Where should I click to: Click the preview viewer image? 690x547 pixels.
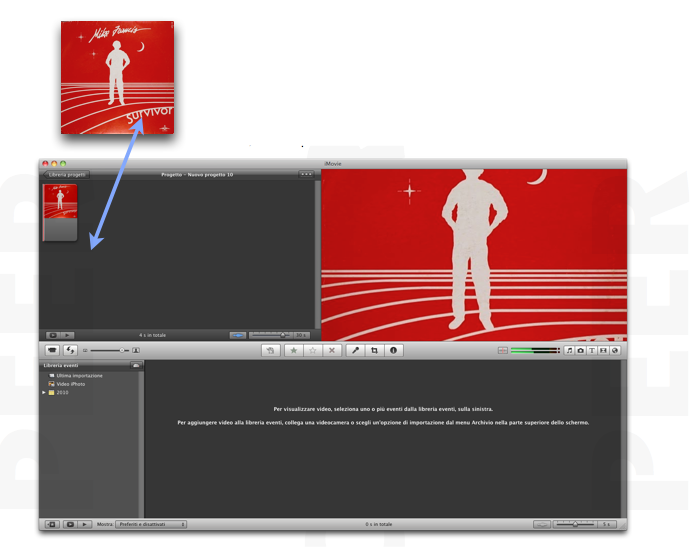(474, 255)
